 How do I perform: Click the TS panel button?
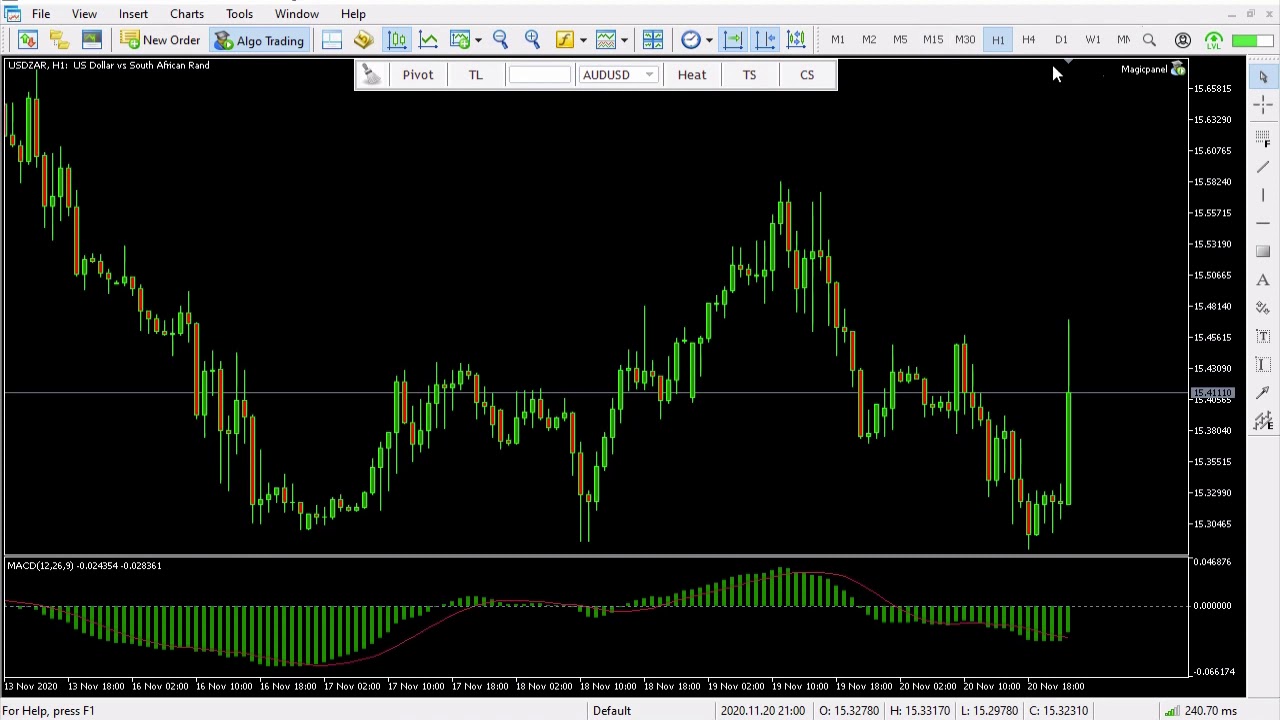pos(749,75)
